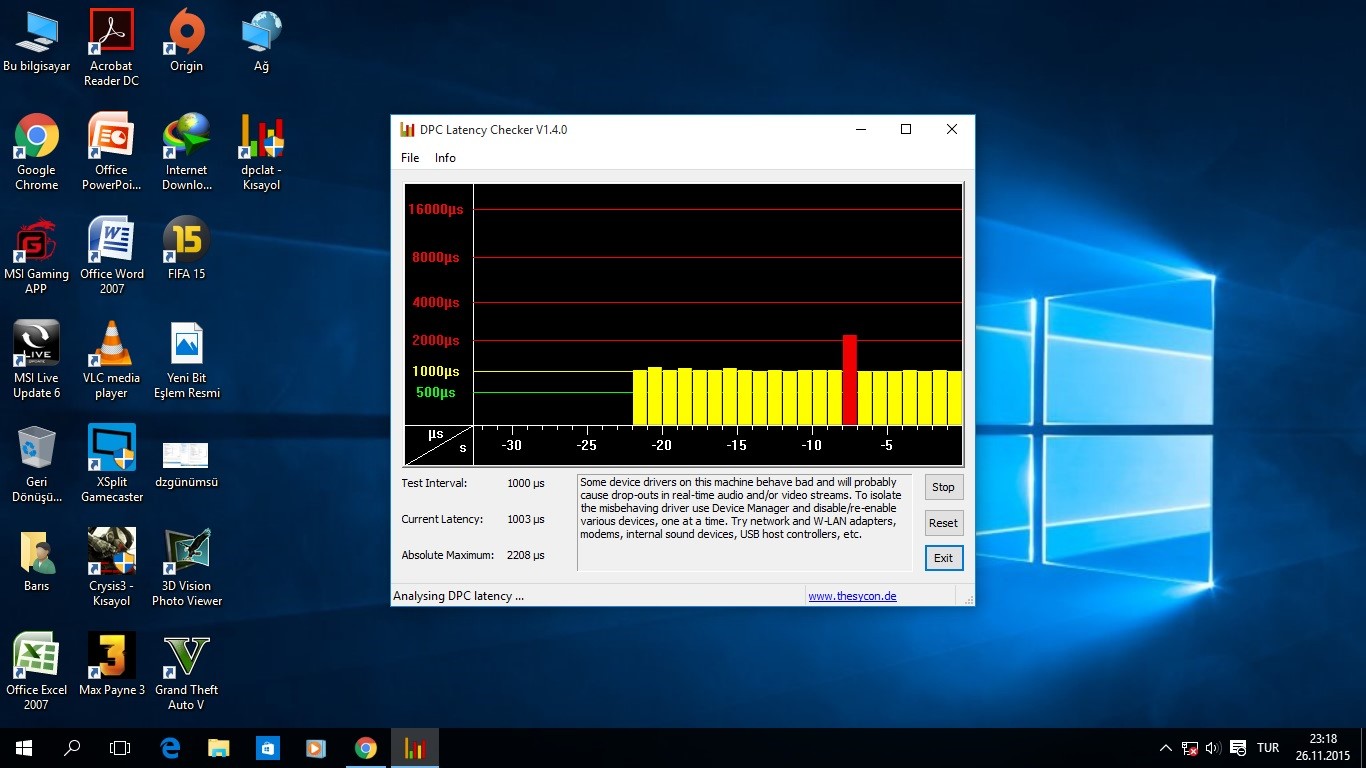Image resolution: width=1366 pixels, height=768 pixels.
Task: Open network status tray icon
Action: [1190, 748]
